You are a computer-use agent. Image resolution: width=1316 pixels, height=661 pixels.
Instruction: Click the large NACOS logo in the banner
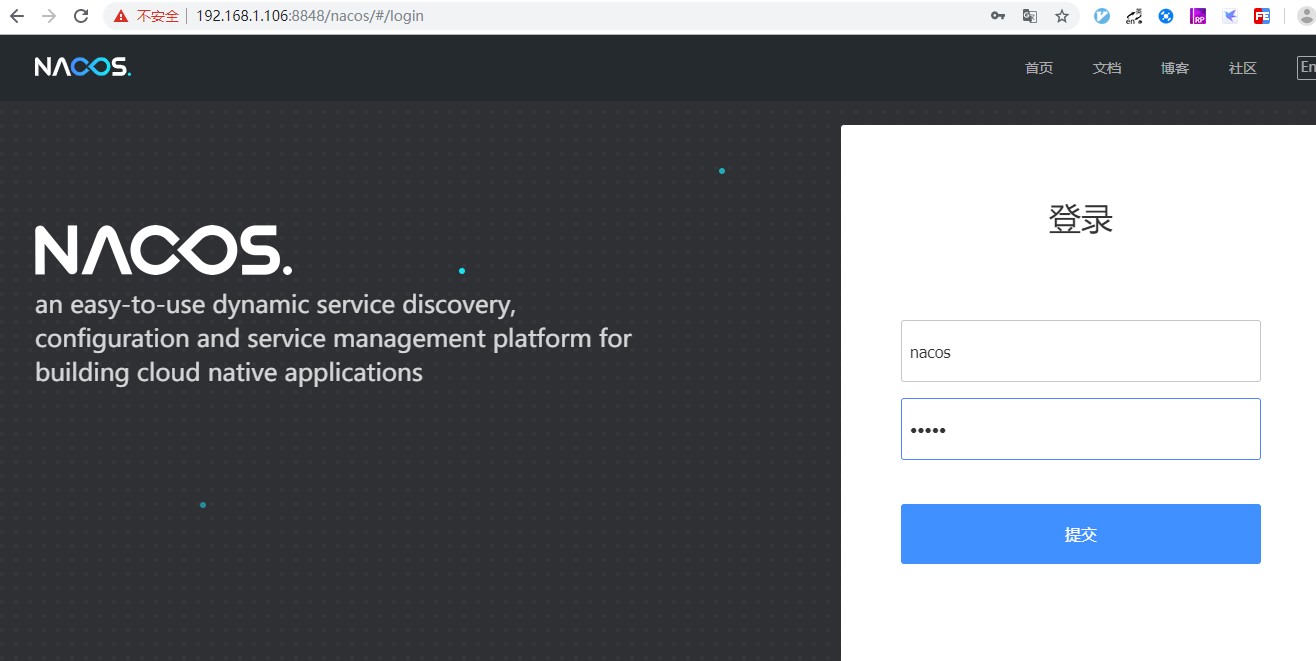coord(164,250)
